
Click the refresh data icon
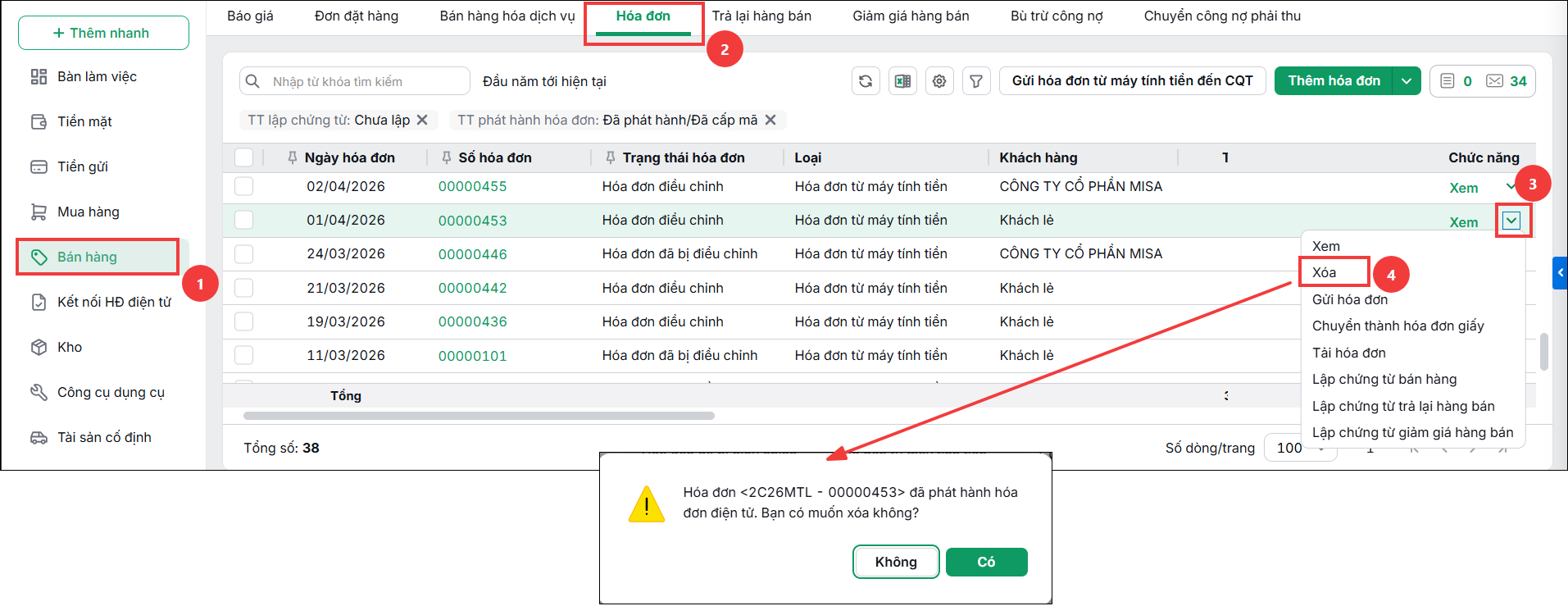pos(866,81)
